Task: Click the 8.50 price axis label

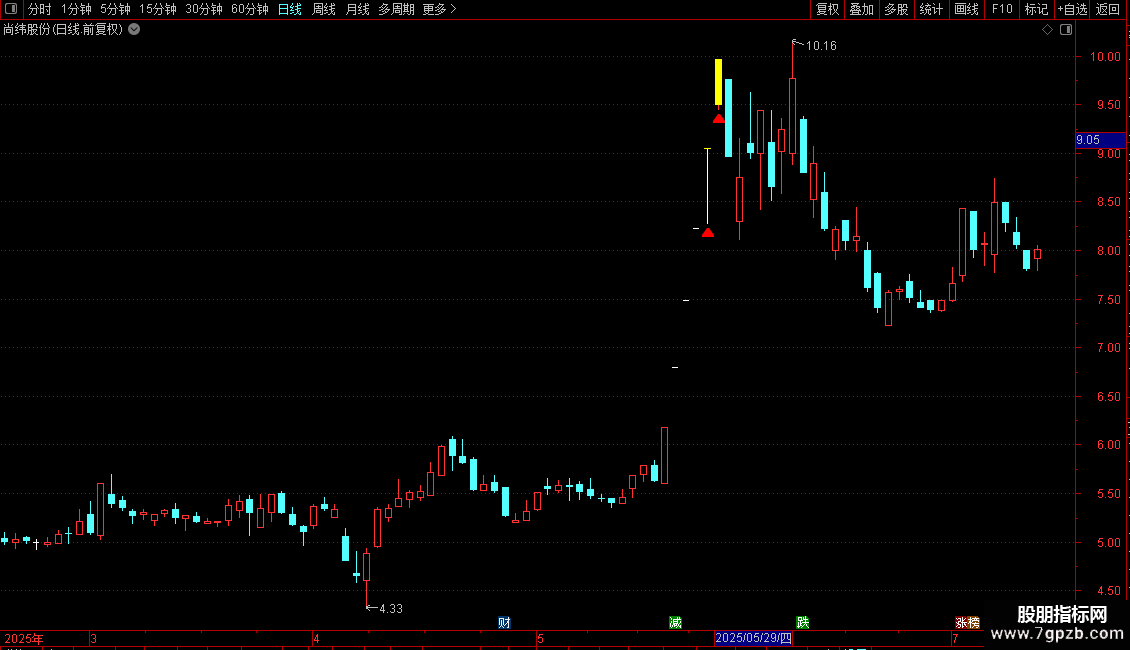Action: pos(1109,202)
